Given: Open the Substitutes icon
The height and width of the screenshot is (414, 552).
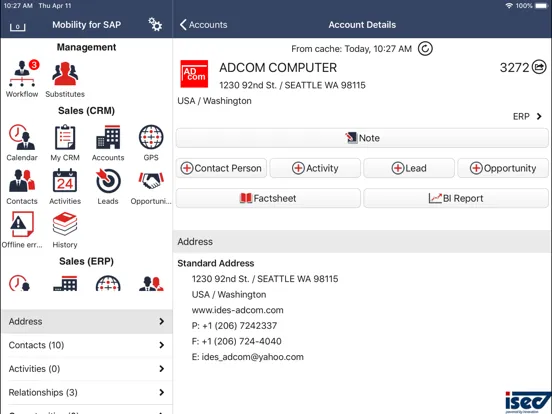Looking at the screenshot, I should (x=65, y=73).
